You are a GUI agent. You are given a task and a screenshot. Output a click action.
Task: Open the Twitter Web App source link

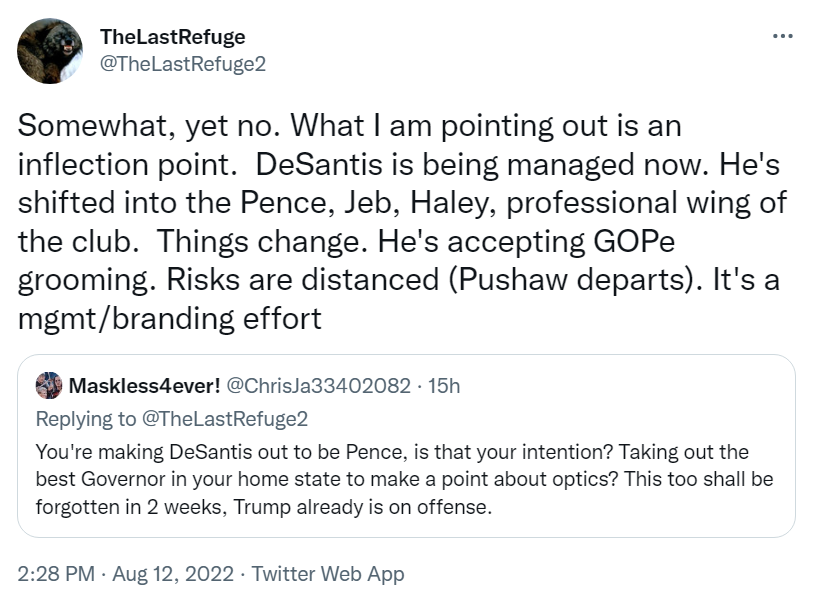tap(328, 574)
